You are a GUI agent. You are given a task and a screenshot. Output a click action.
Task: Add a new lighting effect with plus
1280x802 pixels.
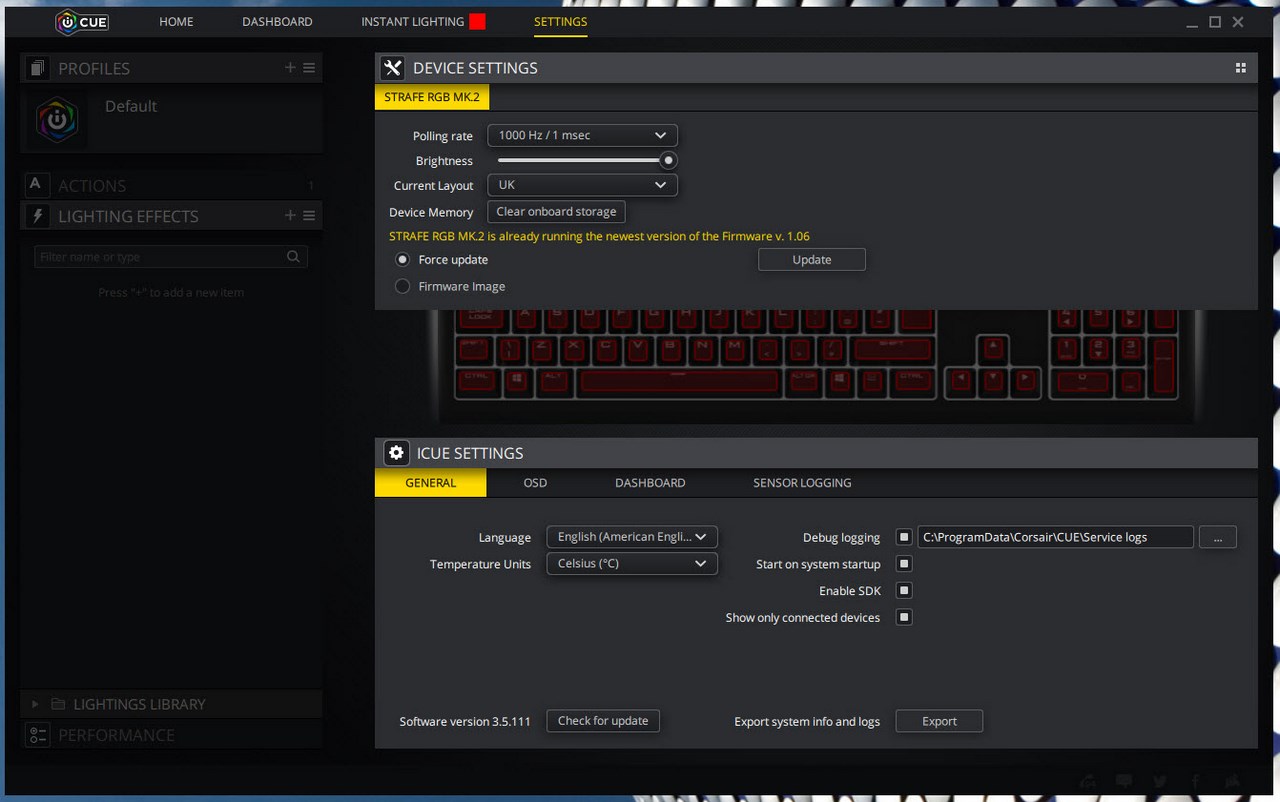(x=290, y=215)
